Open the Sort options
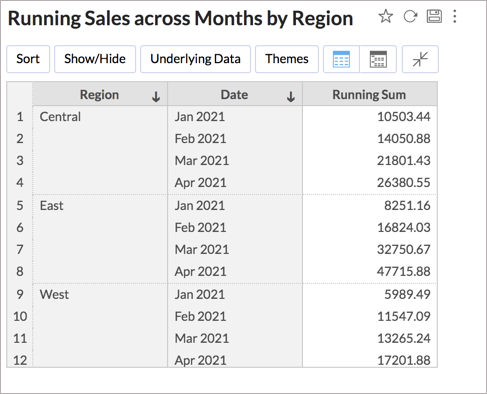This screenshot has height=394, width=487. point(28,59)
